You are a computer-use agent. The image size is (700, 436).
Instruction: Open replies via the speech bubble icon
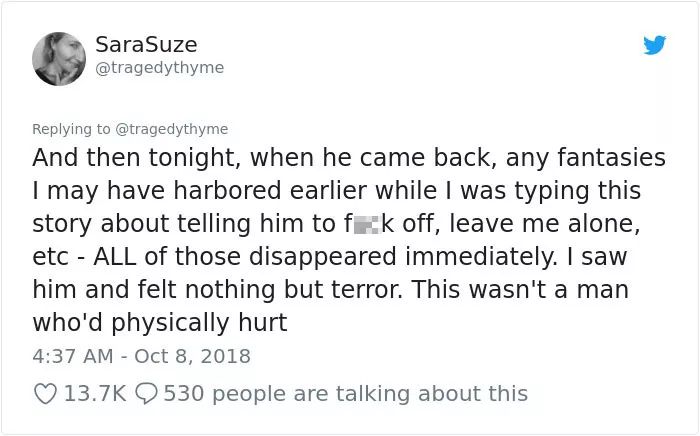(x=146, y=394)
